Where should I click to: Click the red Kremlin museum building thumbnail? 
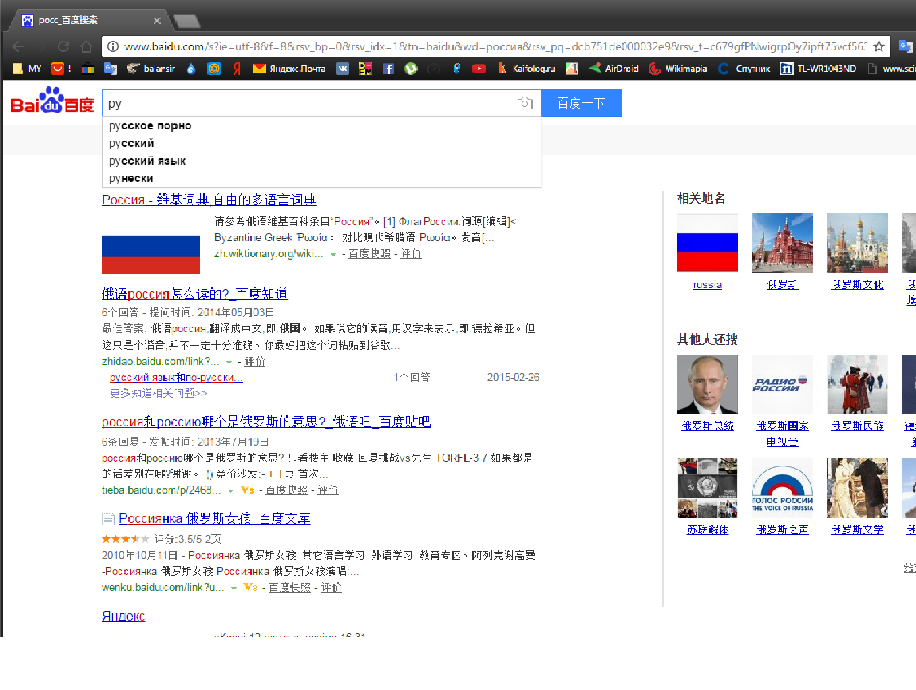click(782, 243)
